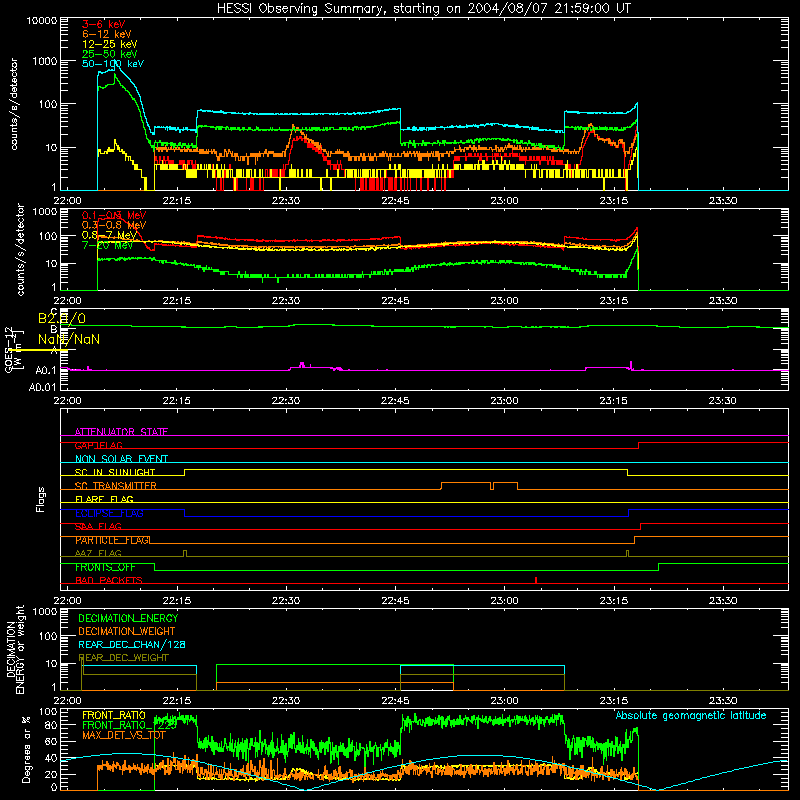
Task: Click the SC_IN_SUNLIGHT flag label
Action: [x=115, y=472]
